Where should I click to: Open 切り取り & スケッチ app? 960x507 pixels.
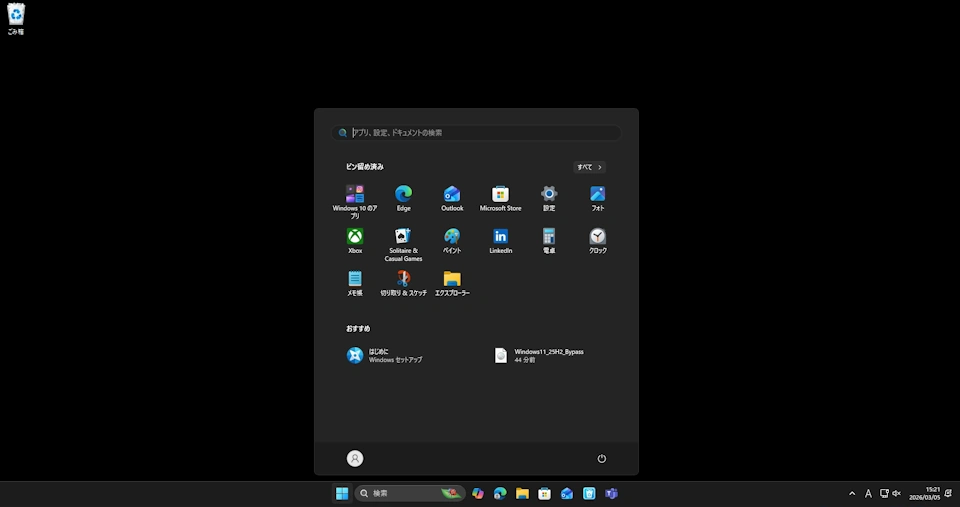point(403,284)
